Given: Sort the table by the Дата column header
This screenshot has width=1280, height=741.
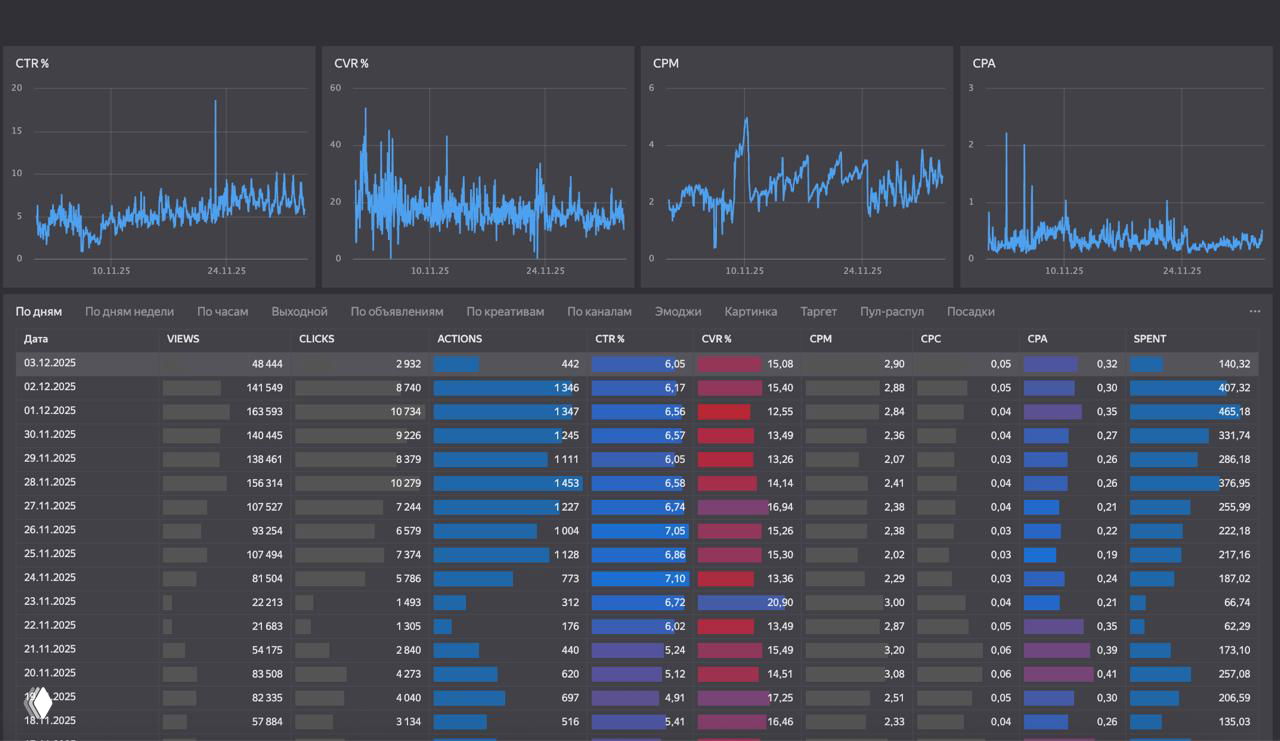Looking at the screenshot, I should (x=36, y=339).
